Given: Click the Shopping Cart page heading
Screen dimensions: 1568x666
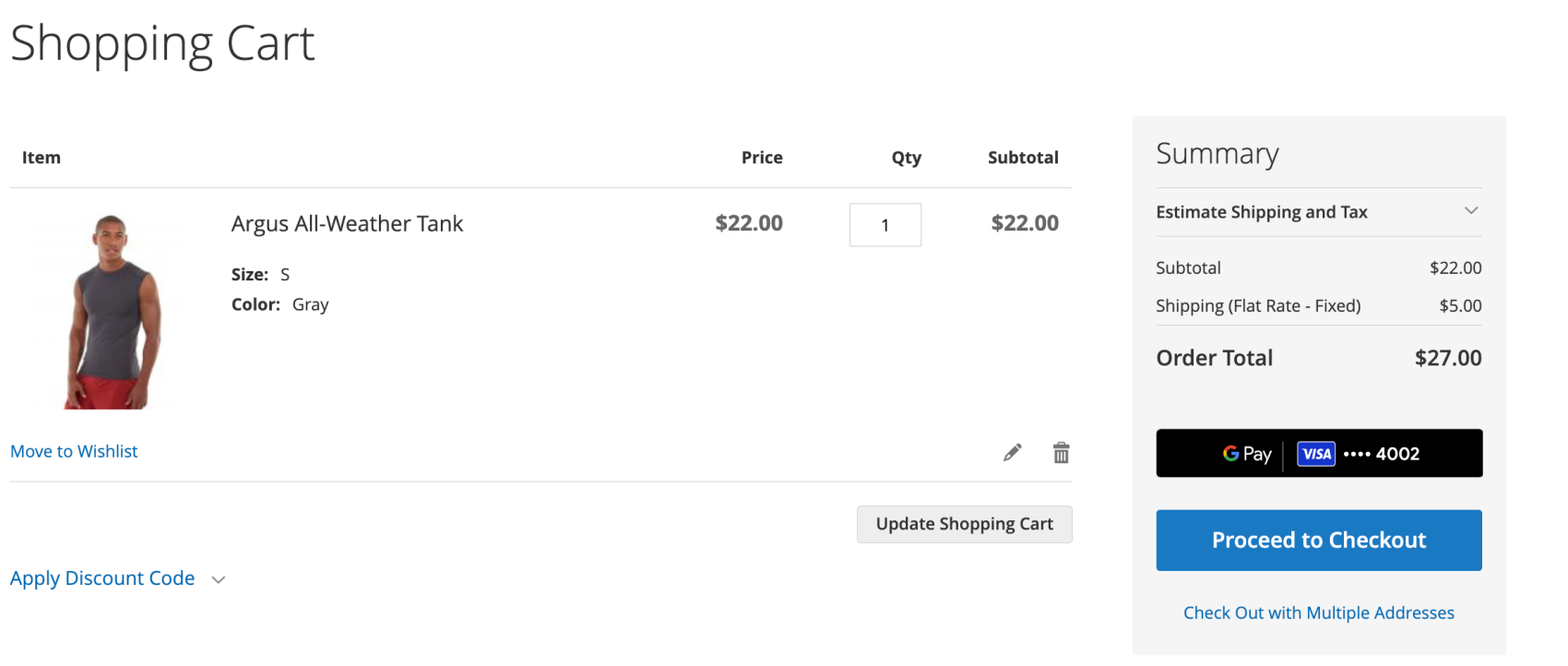Looking at the screenshot, I should click(162, 42).
